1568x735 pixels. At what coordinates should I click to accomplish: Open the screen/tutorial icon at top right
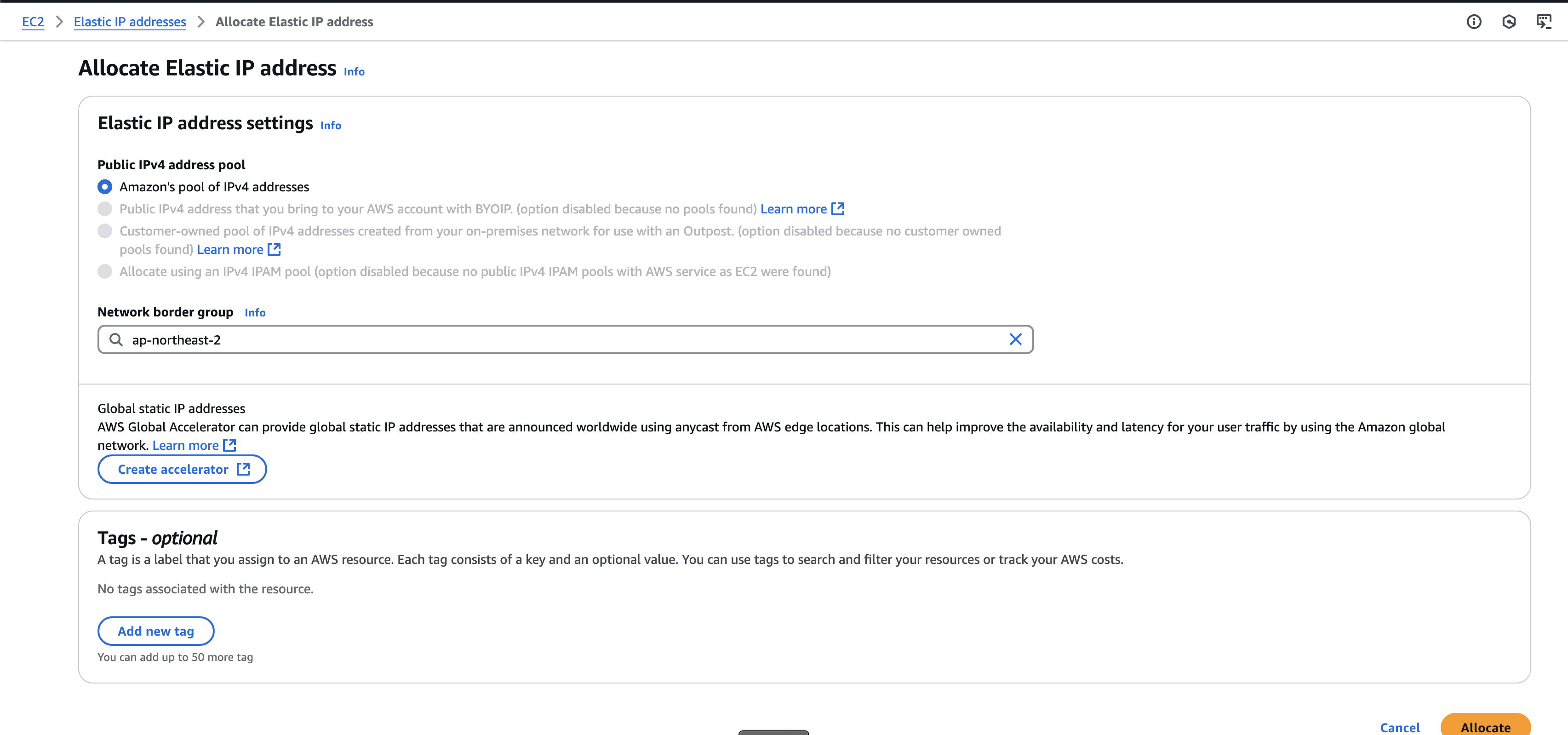tap(1544, 22)
